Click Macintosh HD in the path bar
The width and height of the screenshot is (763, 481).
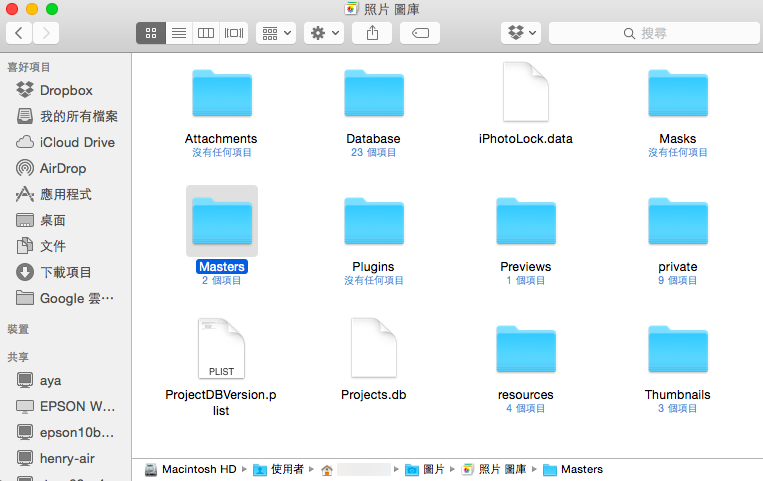tap(191, 469)
